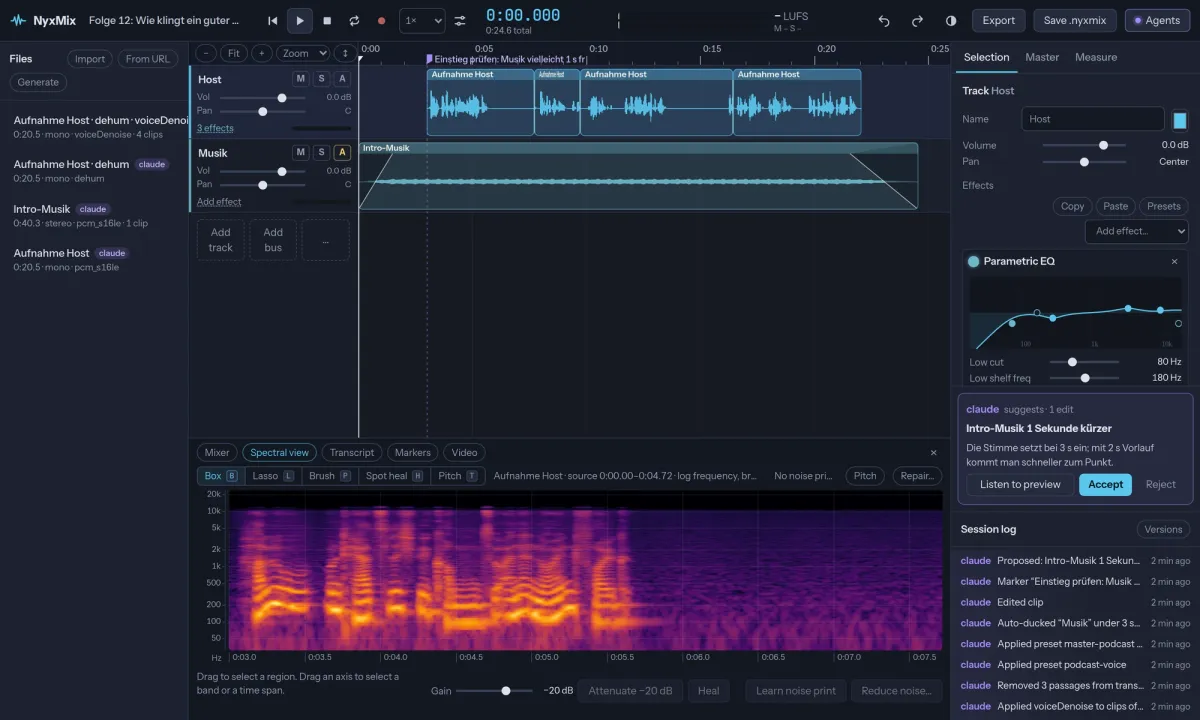Toggle the light/dark theme contrast icon
The height and width of the screenshot is (720, 1200).
[x=951, y=20]
